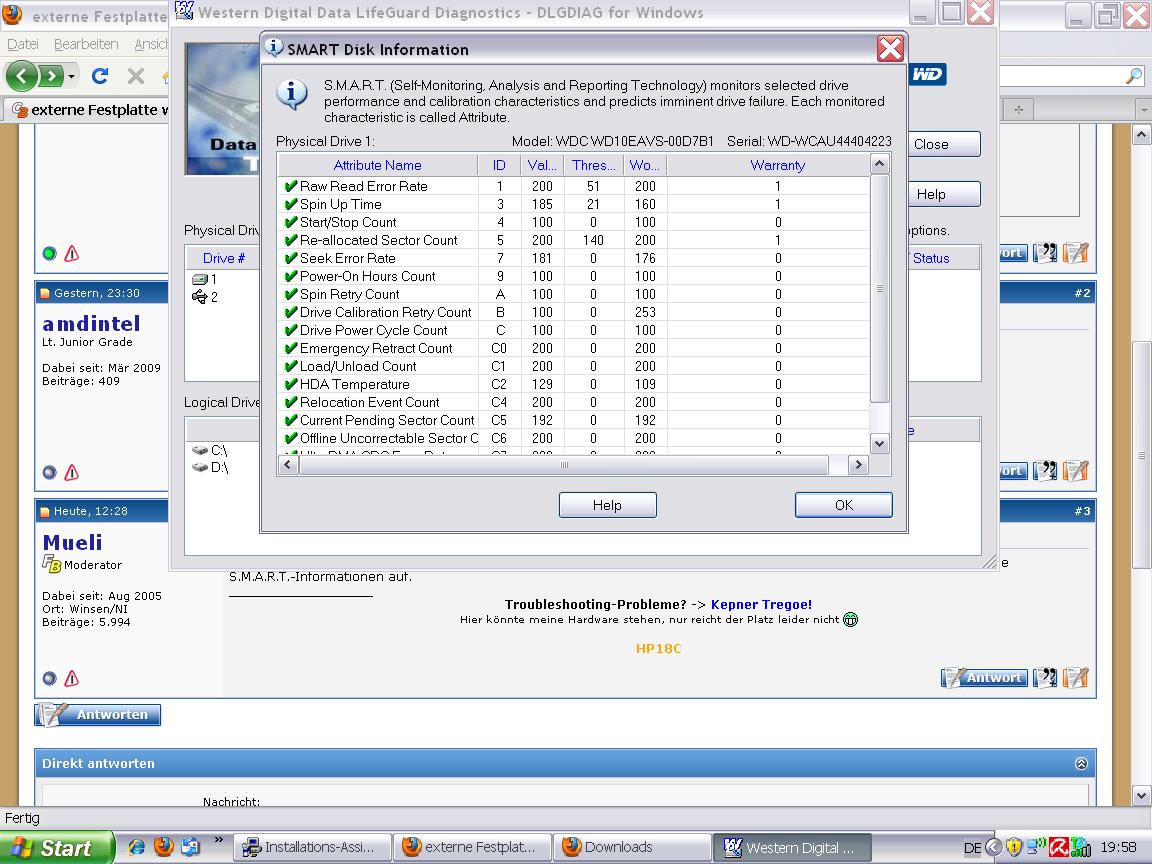Open Windows Start menu

click(x=57, y=848)
